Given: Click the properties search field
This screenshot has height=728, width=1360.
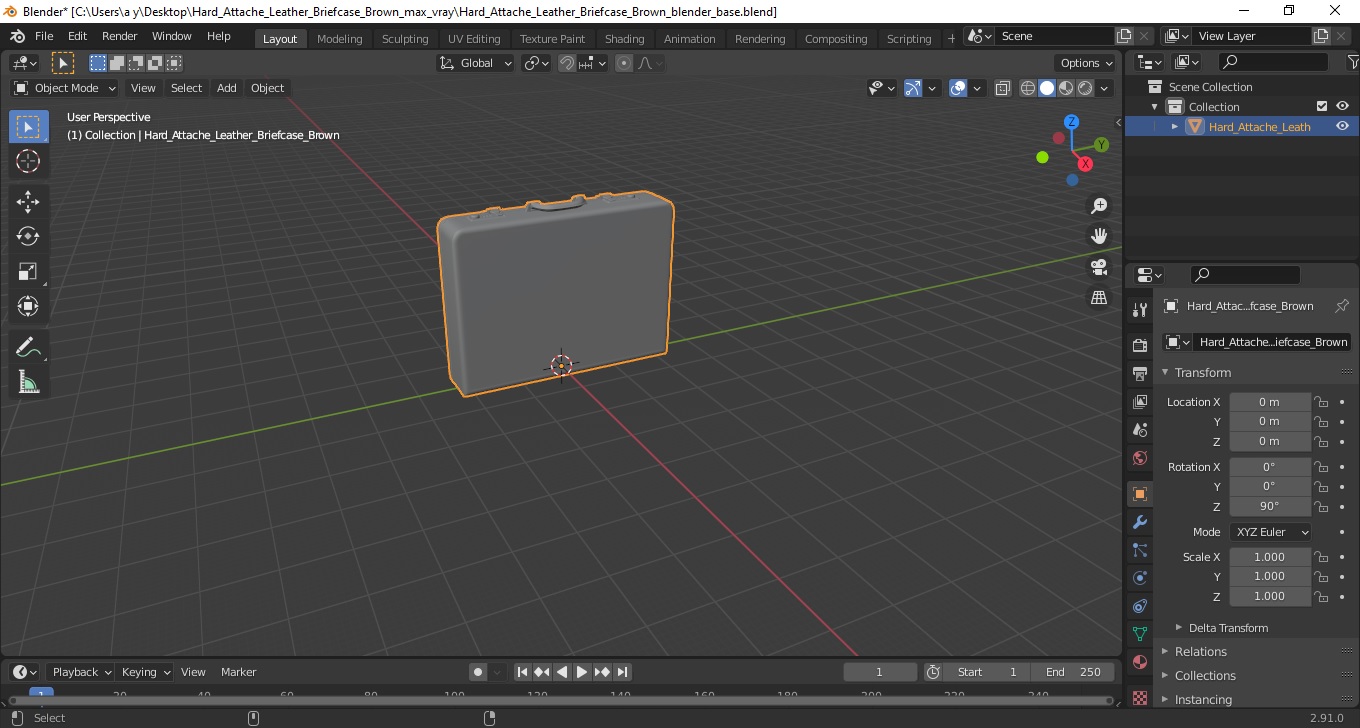Looking at the screenshot, I should [1245, 274].
